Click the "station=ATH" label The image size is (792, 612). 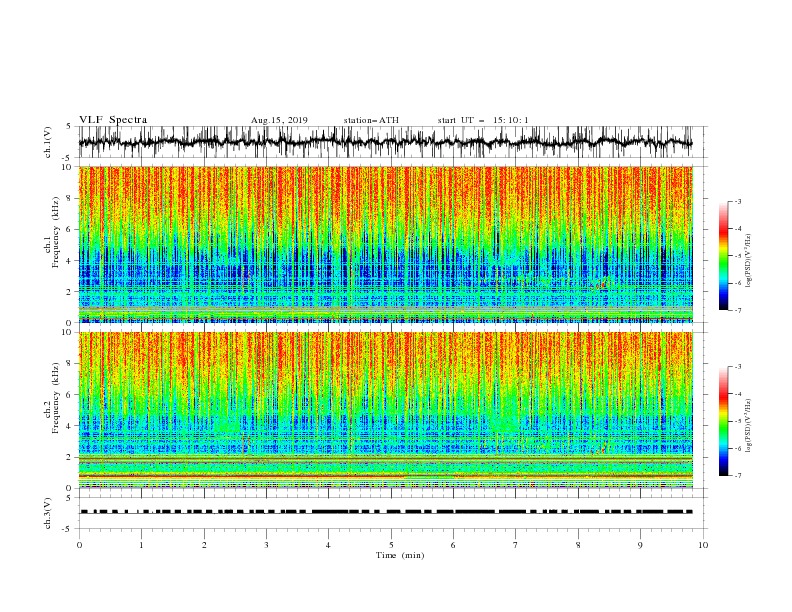[371, 120]
